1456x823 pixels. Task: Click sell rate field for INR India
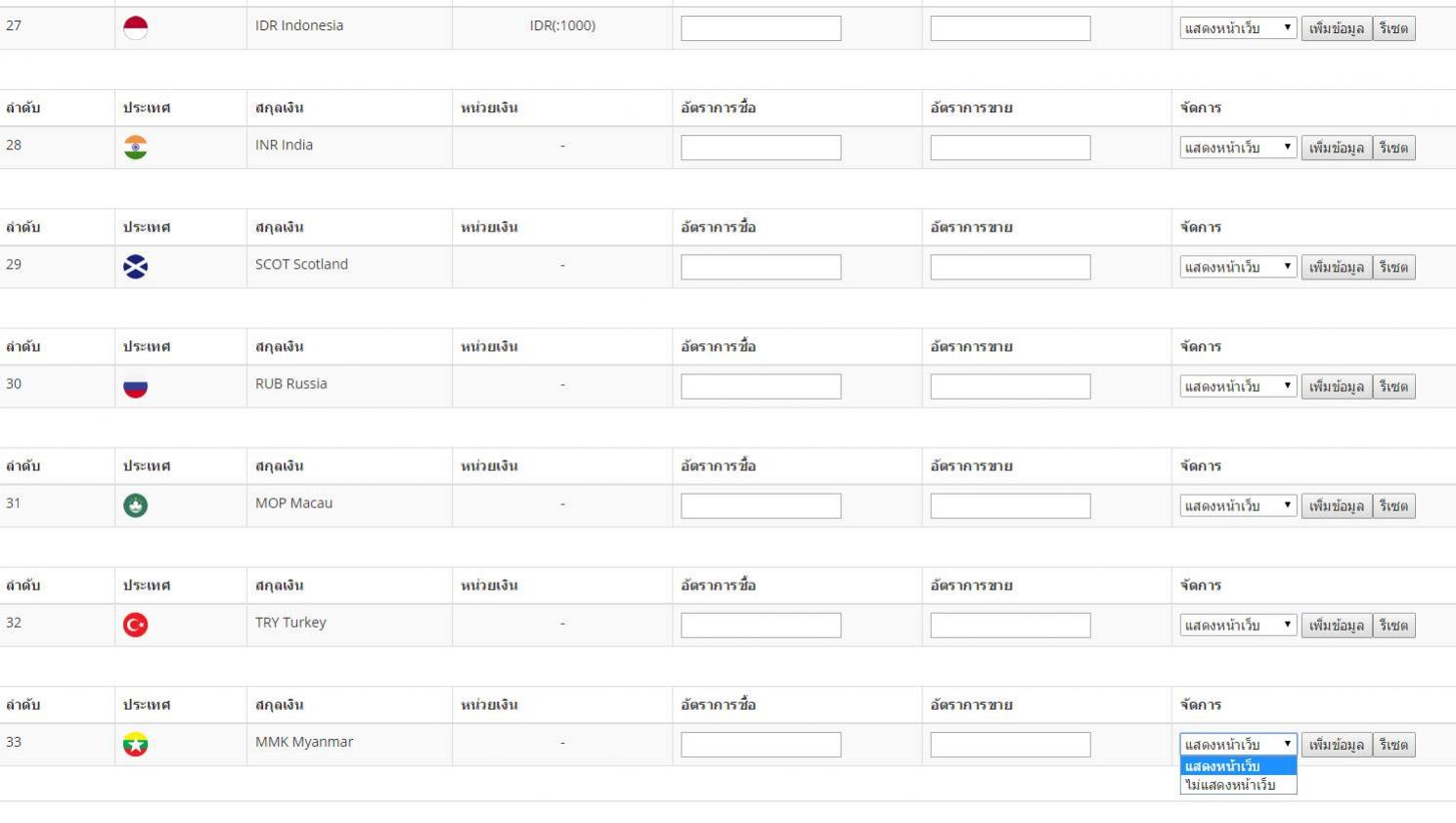[x=1010, y=148]
